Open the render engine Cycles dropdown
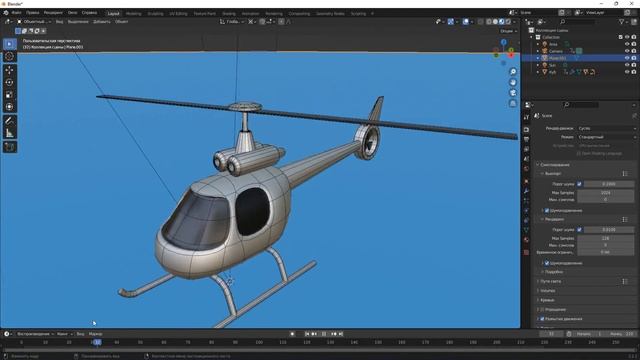Viewport: 640px width, 360px height. pos(607,129)
